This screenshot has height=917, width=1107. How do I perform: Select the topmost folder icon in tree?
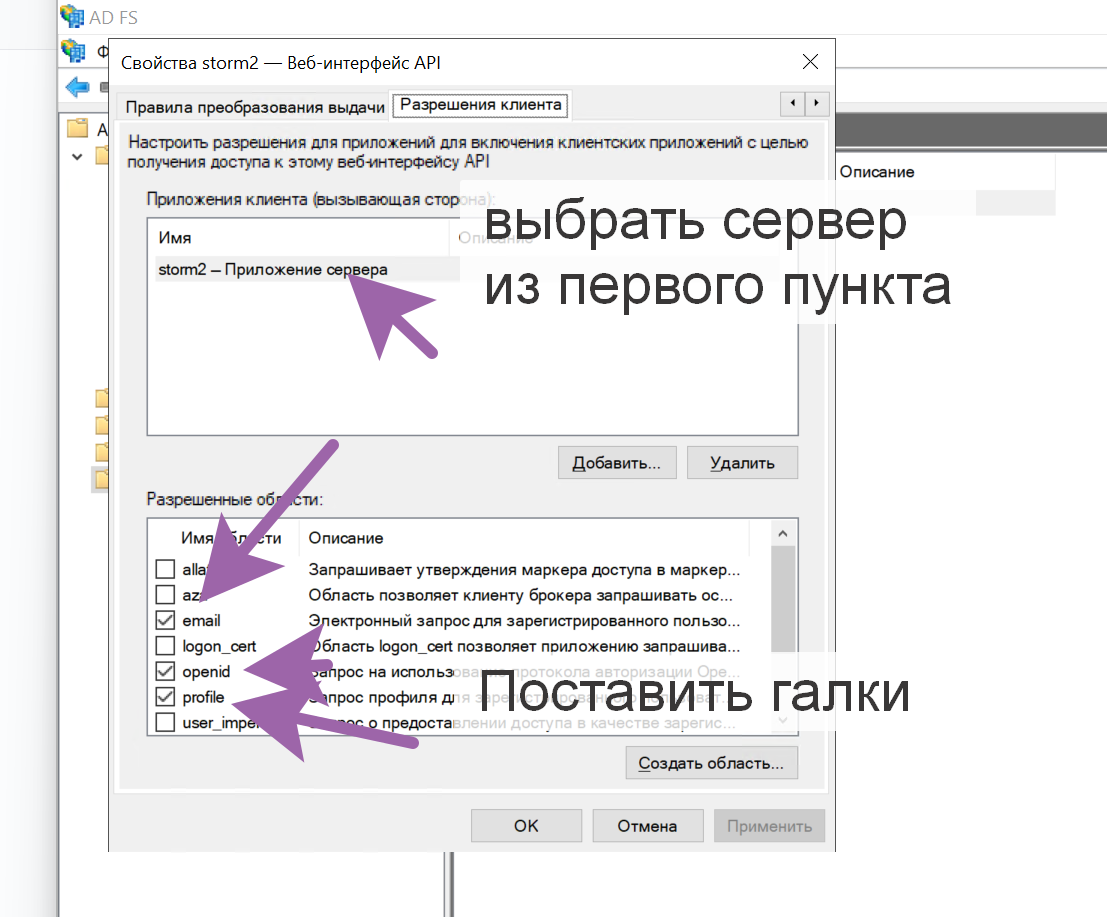coord(78,129)
